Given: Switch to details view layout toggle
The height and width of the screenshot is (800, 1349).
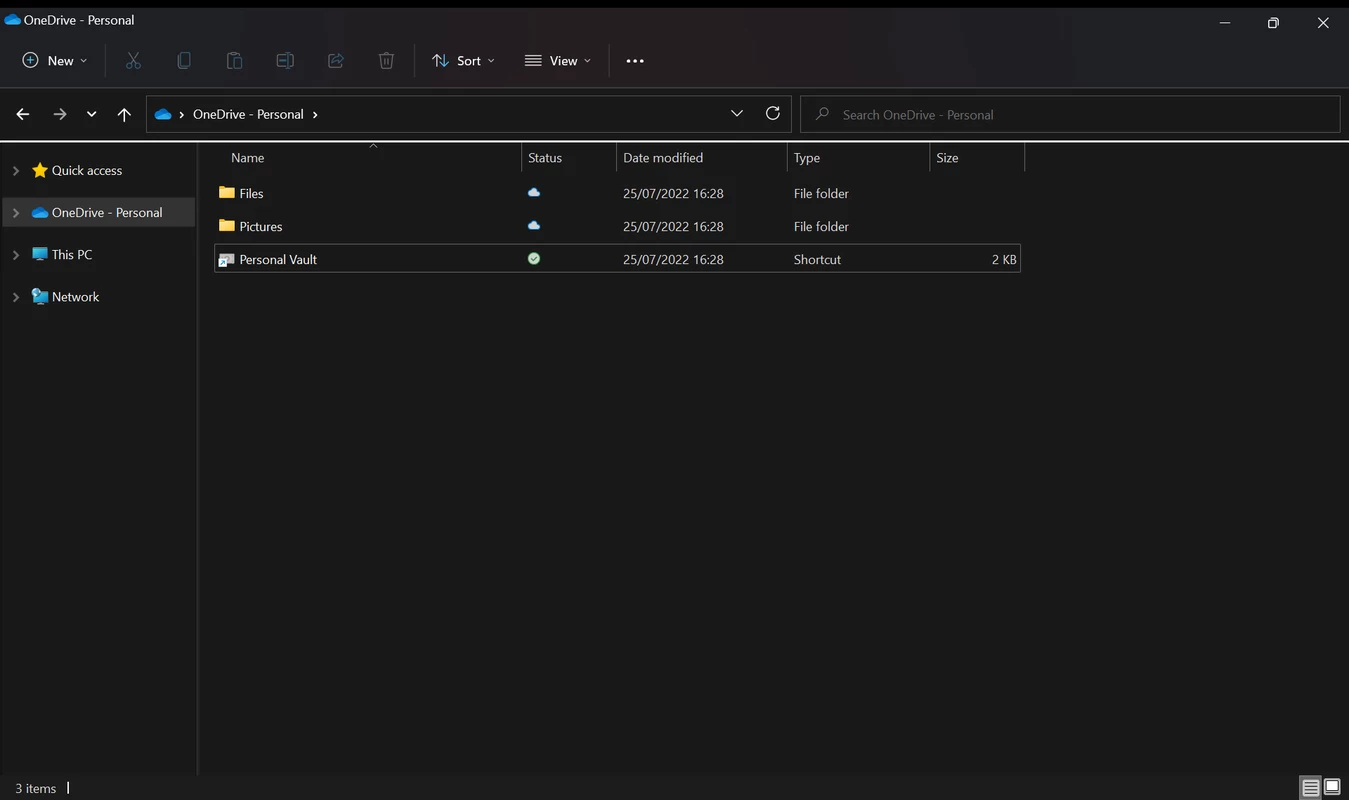Looking at the screenshot, I should click(x=1310, y=788).
